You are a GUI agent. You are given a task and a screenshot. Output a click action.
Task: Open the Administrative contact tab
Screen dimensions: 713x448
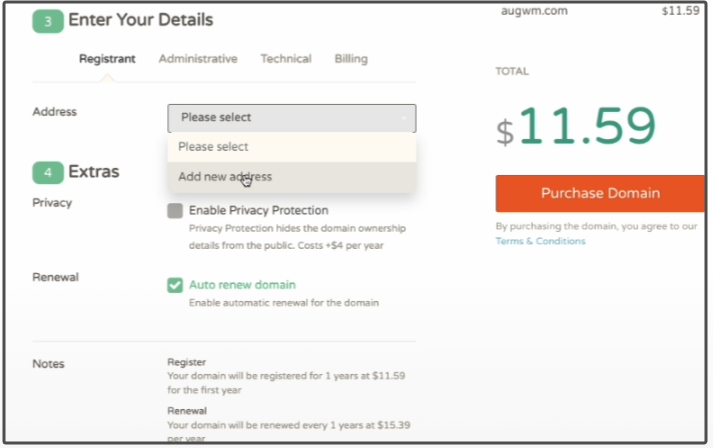click(x=198, y=59)
